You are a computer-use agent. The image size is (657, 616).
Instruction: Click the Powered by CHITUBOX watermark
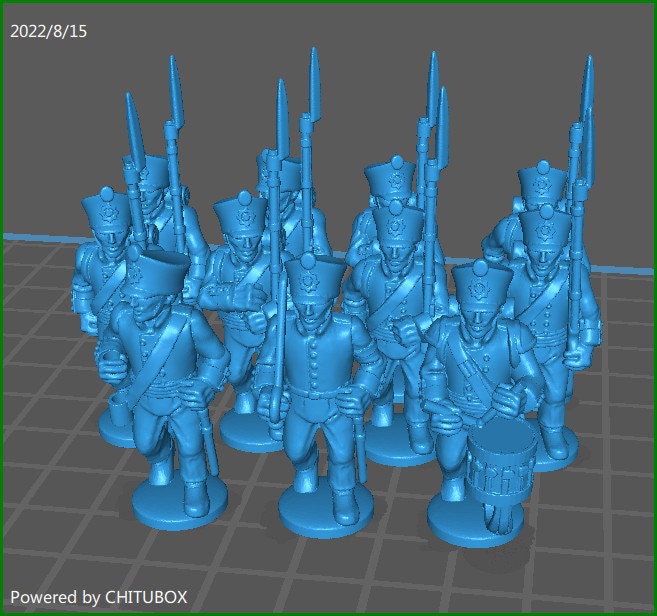pos(99,596)
